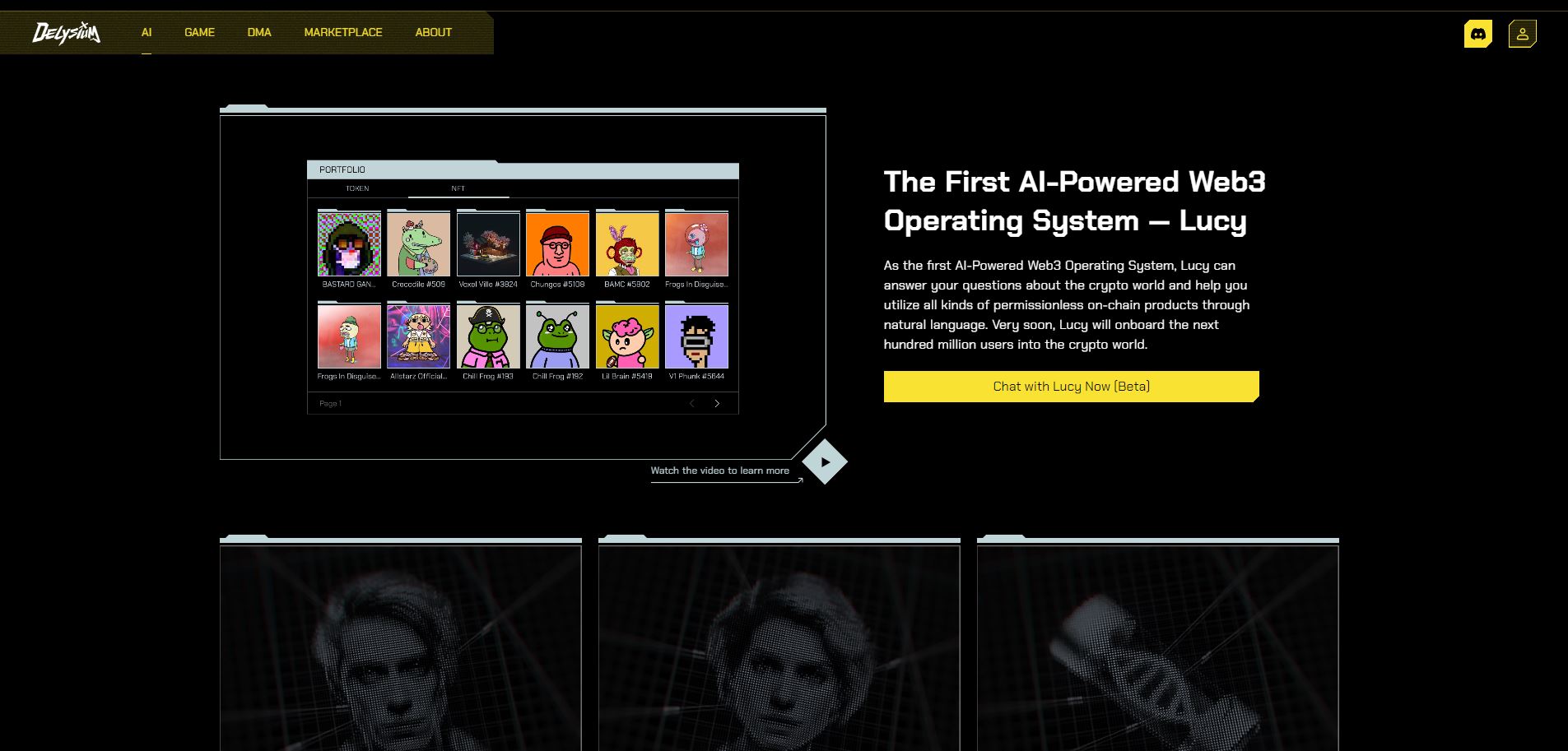This screenshot has width=1568, height=751.
Task: Click the Page 1 label
Action: 330,404
